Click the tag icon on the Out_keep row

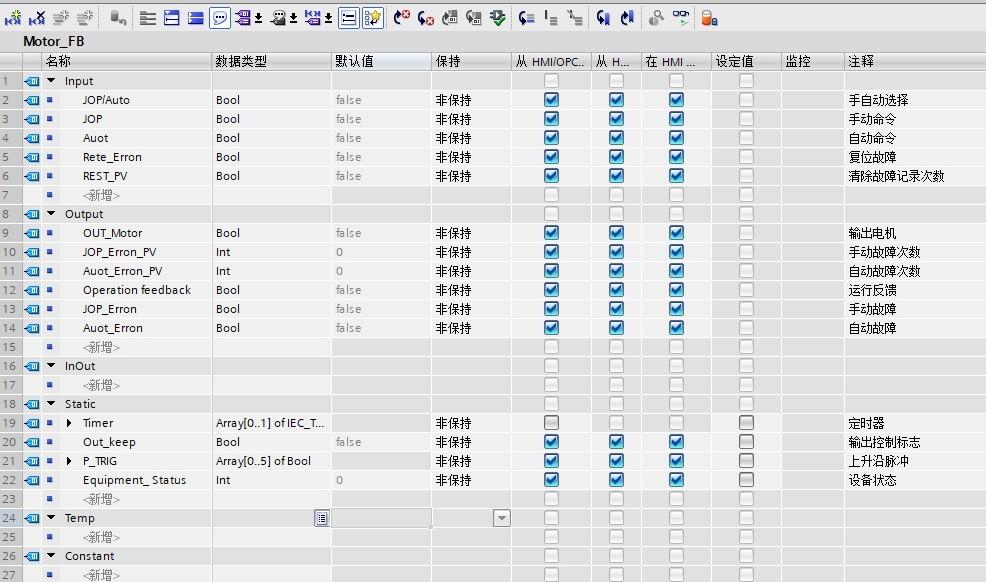[31, 442]
